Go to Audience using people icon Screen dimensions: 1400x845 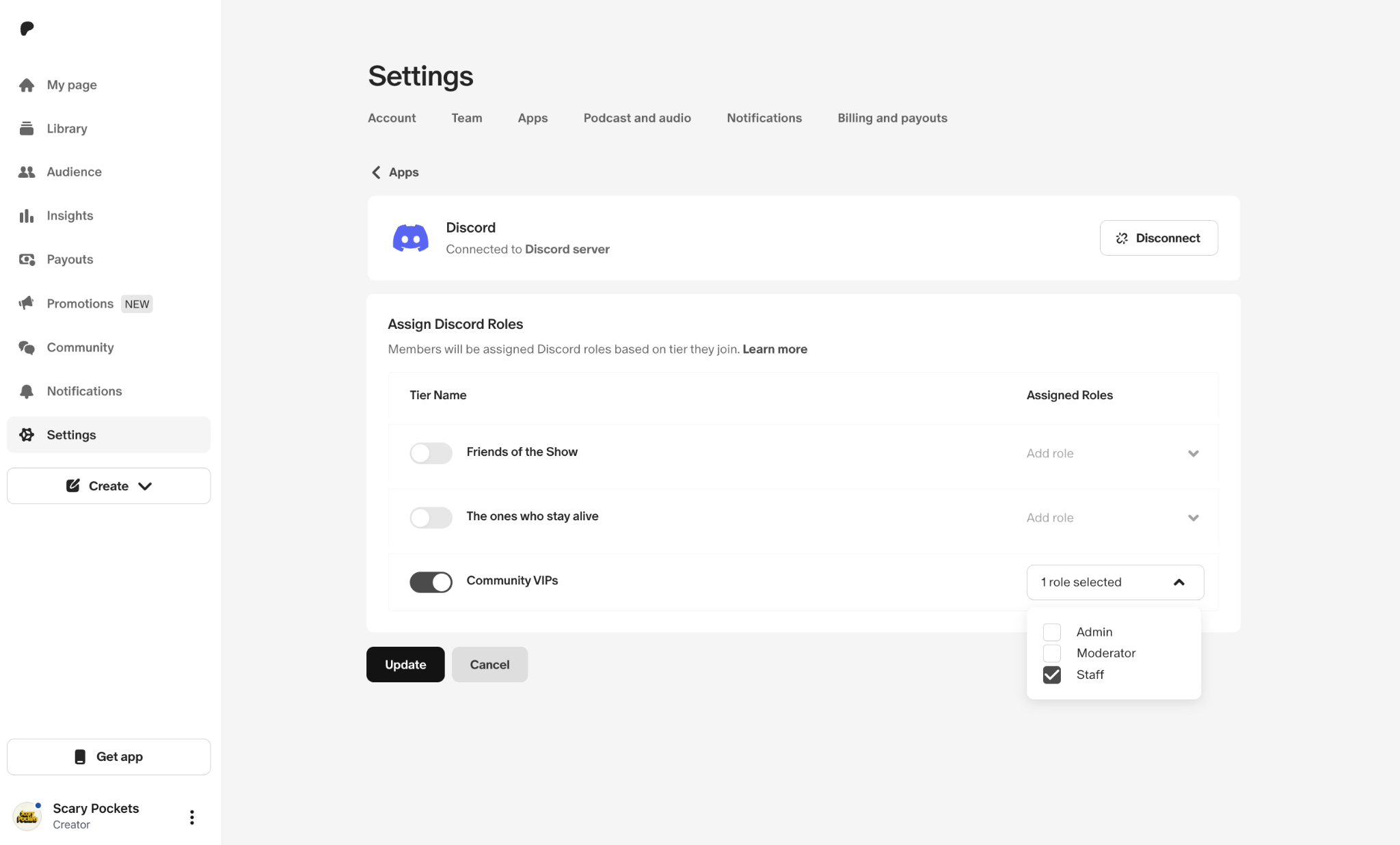point(27,172)
